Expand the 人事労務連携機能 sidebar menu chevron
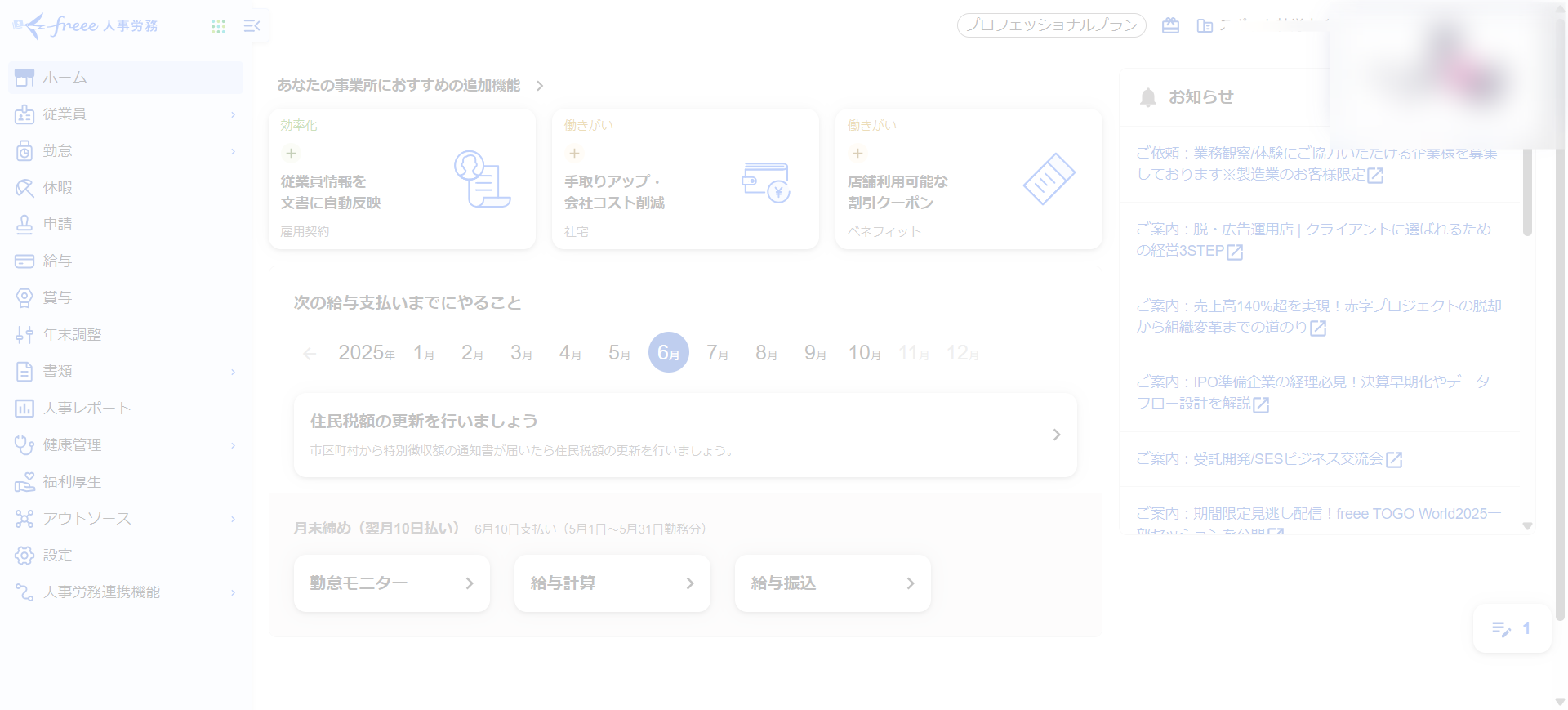The height and width of the screenshot is (710, 1568). [233, 592]
